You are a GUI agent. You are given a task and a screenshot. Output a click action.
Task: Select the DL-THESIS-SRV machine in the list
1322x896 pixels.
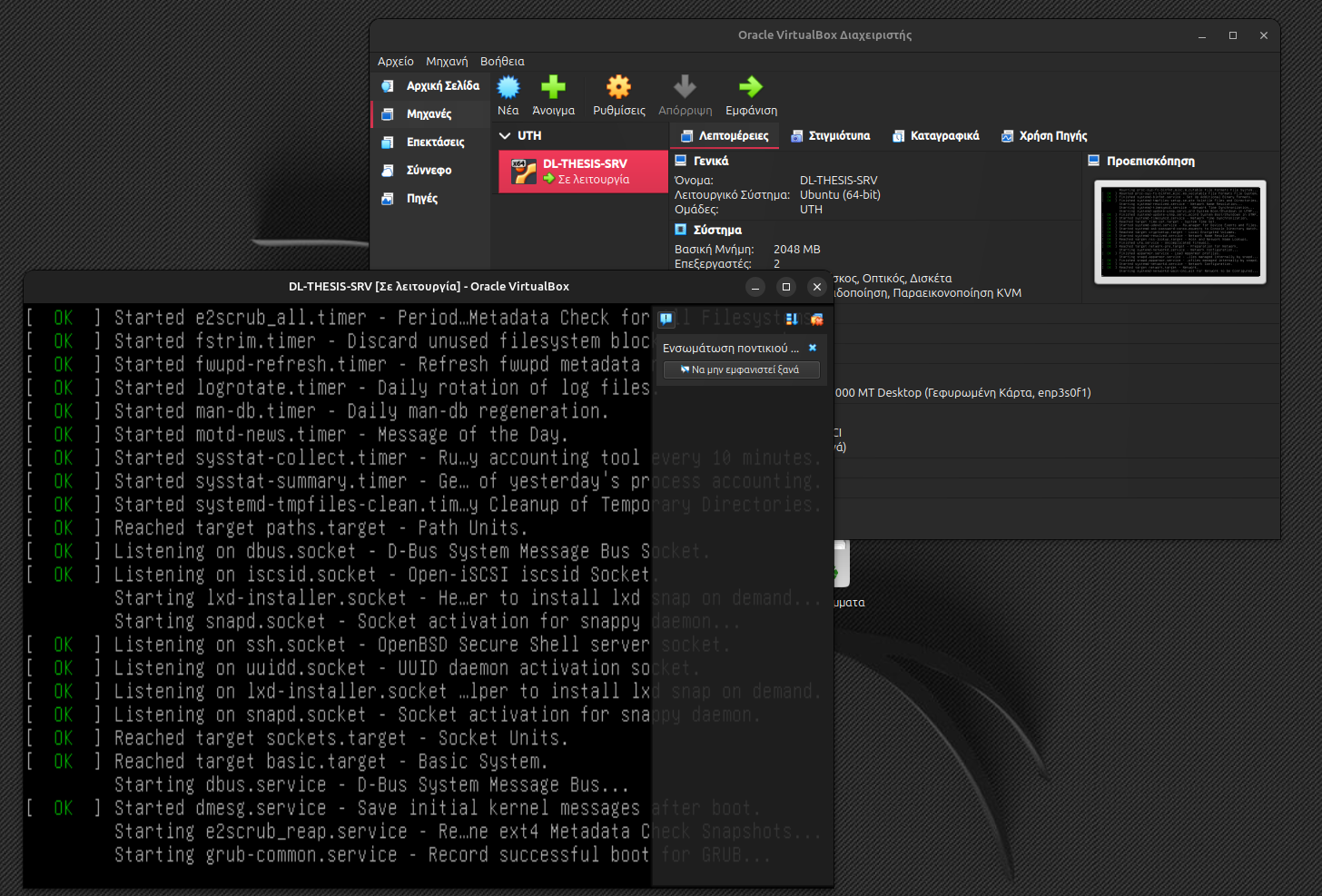[x=583, y=172]
